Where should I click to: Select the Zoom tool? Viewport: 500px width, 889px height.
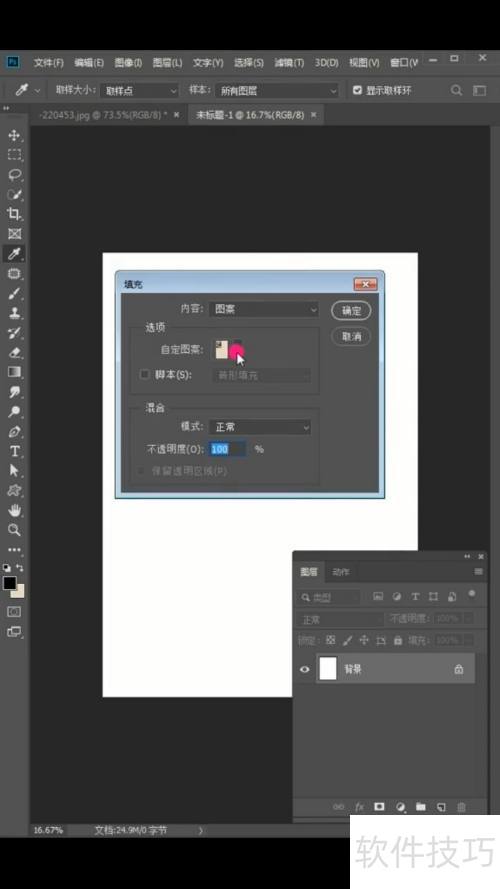pyautogui.click(x=14, y=530)
